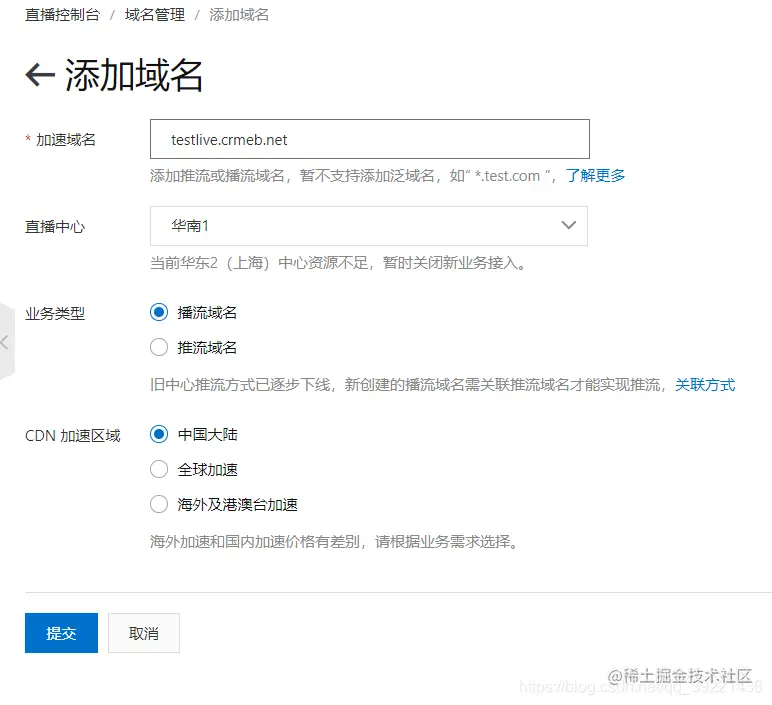Image resolution: width=772 pixels, height=705 pixels.
Task: Expand the collapsed side panel arrow
Action: click(x=5, y=342)
